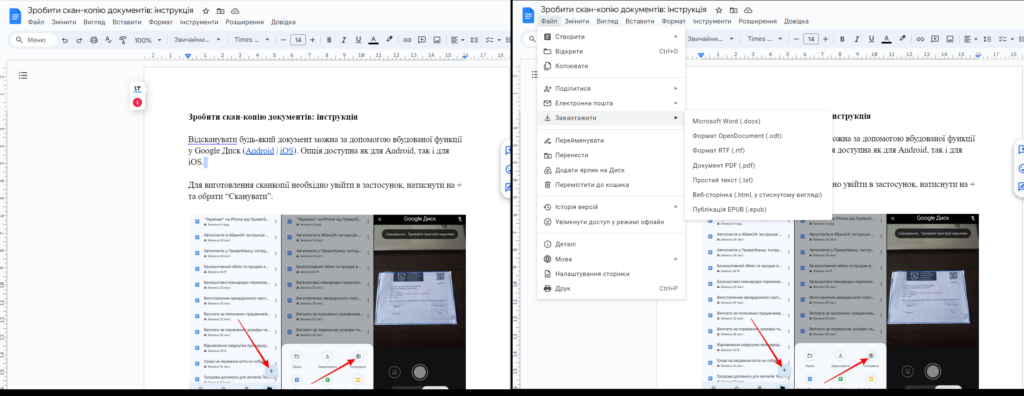Screen dimensions: 1024x396
Task: Star the document in the right window
Action: pyautogui.click(x=719, y=11)
